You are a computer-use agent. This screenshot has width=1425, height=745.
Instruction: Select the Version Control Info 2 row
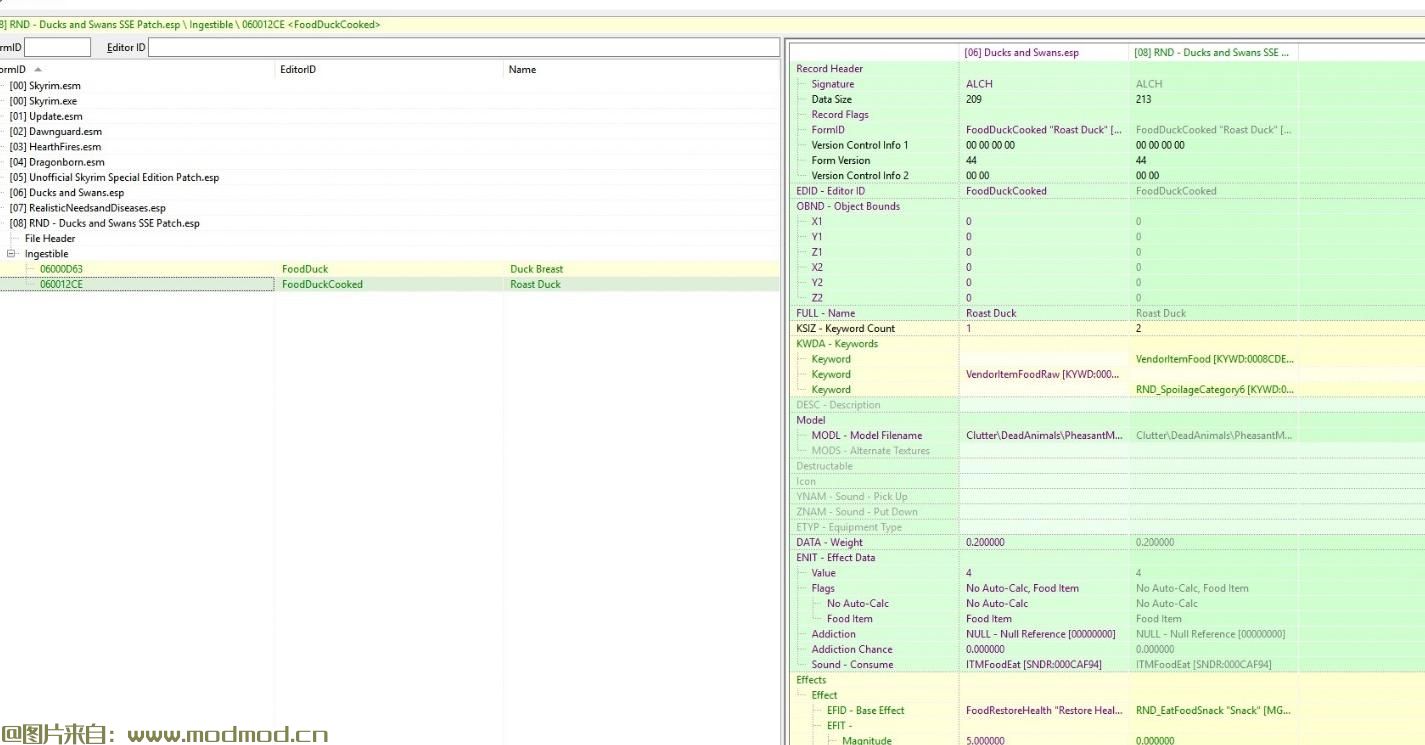pyautogui.click(x=860, y=176)
